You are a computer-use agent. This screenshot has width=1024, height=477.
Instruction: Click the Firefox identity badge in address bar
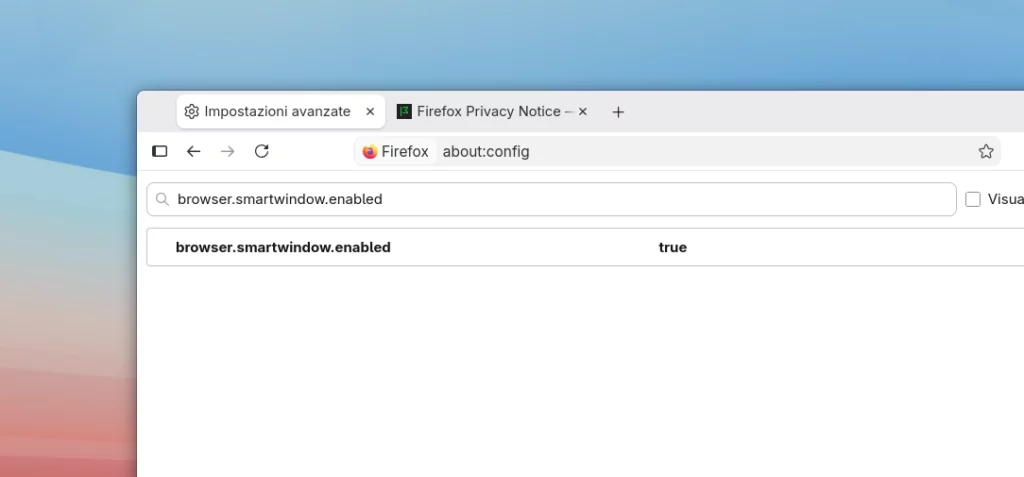tap(396, 152)
